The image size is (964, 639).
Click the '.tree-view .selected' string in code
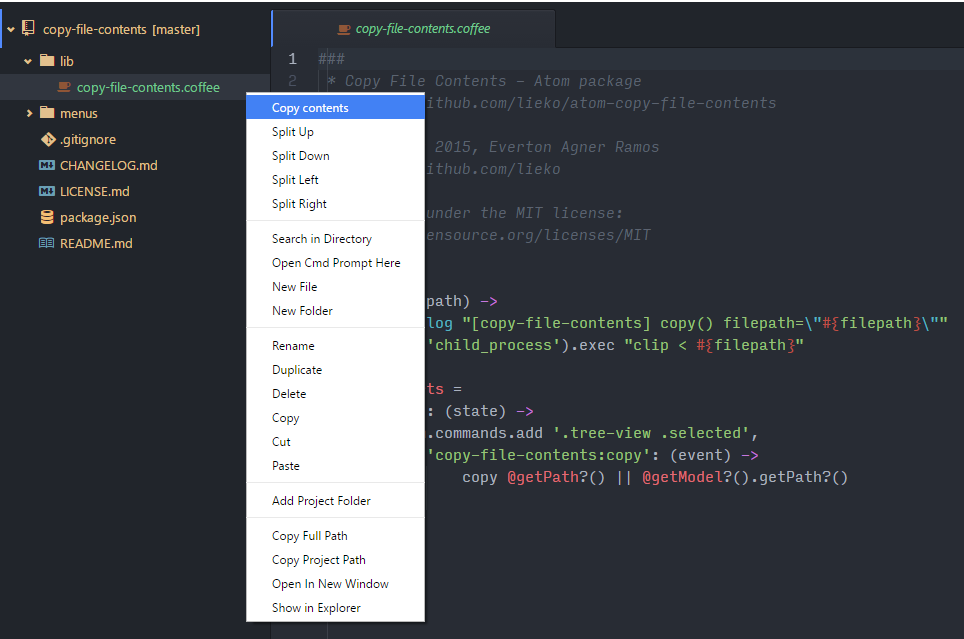[651, 433]
